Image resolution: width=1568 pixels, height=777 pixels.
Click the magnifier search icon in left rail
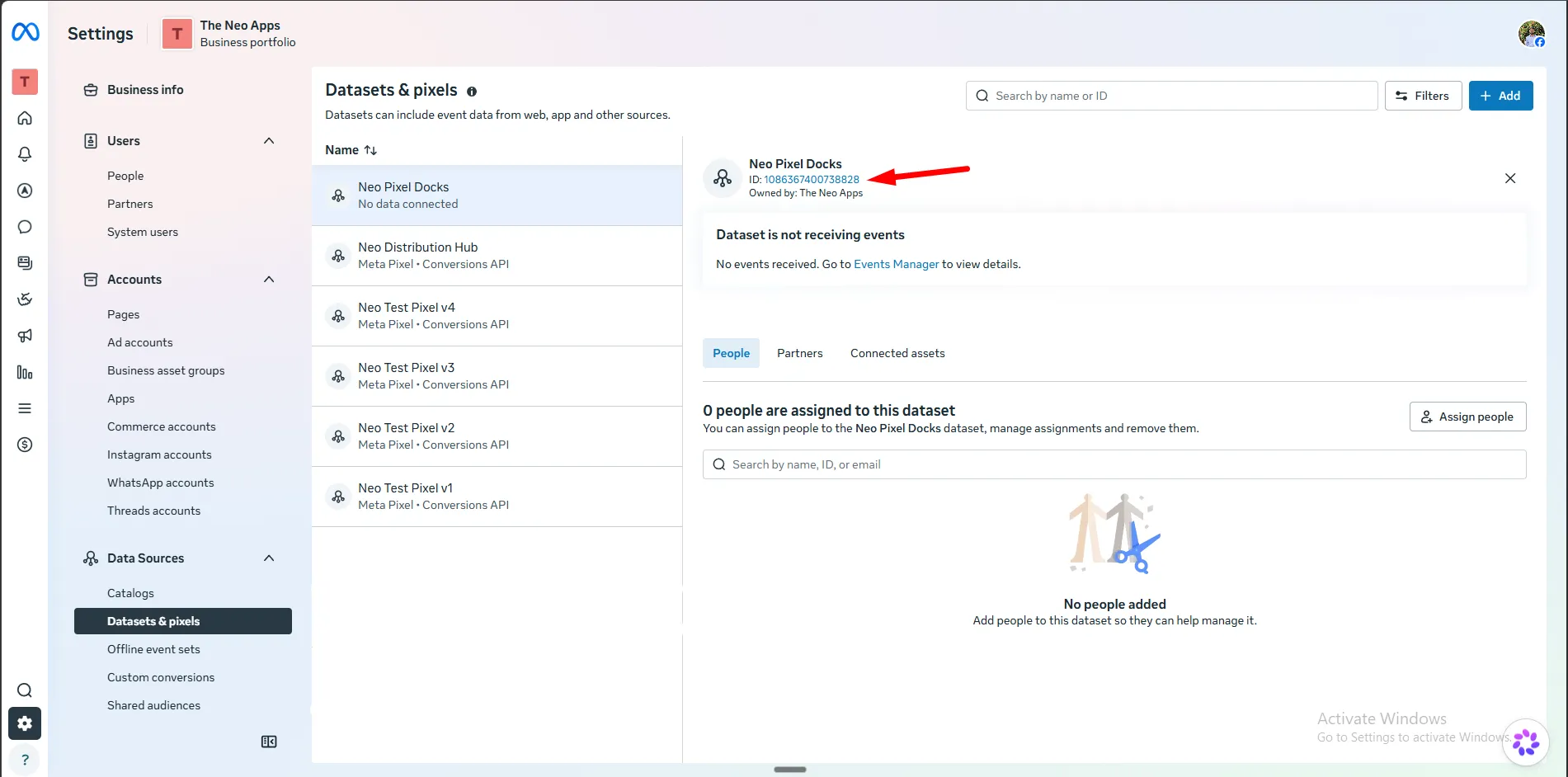(x=25, y=690)
